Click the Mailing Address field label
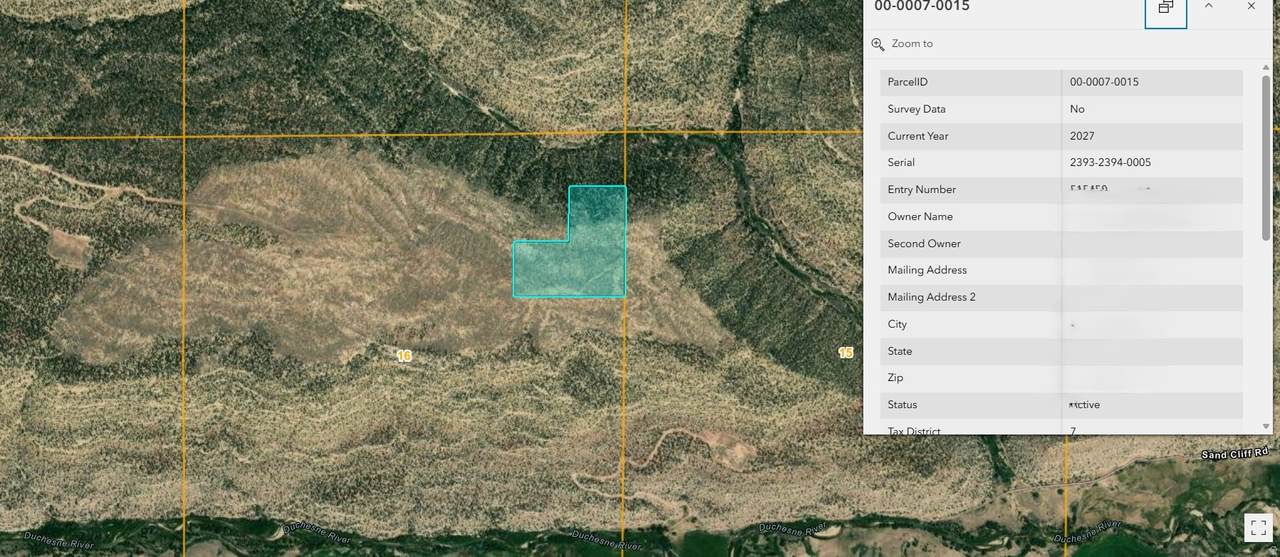The width and height of the screenshot is (1280, 557). pyautogui.click(x=927, y=270)
